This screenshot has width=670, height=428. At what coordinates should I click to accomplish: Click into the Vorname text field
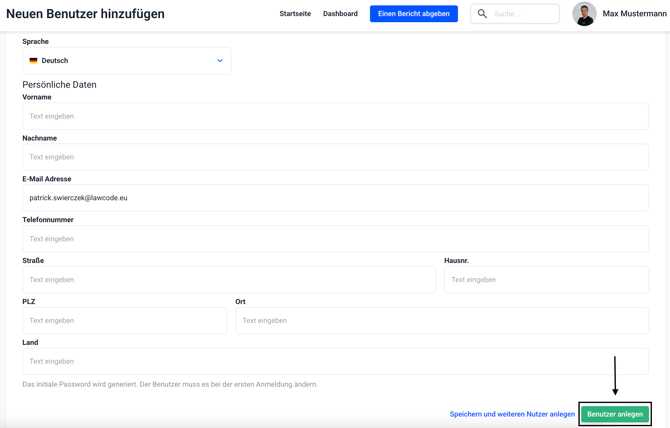[x=335, y=116]
